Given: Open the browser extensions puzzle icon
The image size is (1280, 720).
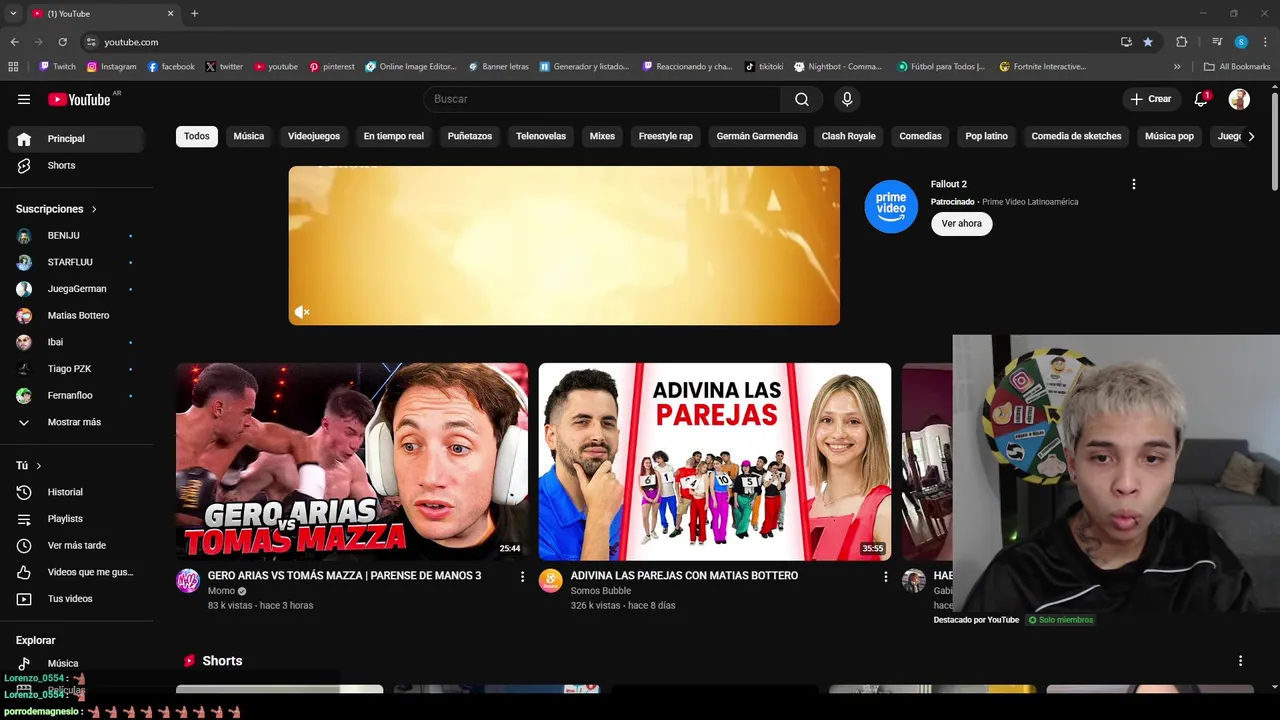Looking at the screenshot, I should click(x=1181, y=42).
